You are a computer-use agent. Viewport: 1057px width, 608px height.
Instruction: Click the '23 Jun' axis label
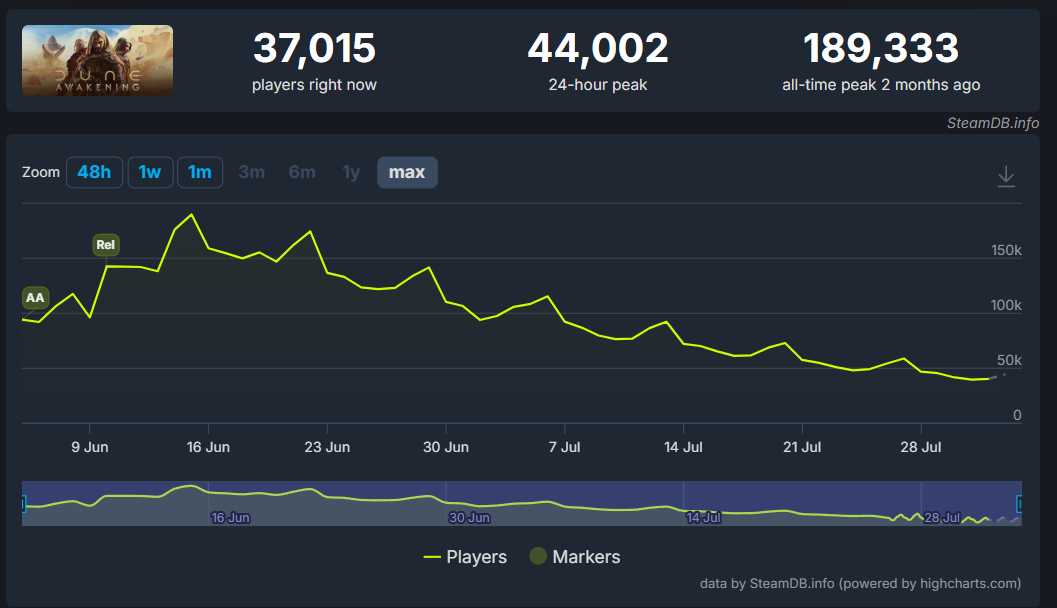click(327, 447)
